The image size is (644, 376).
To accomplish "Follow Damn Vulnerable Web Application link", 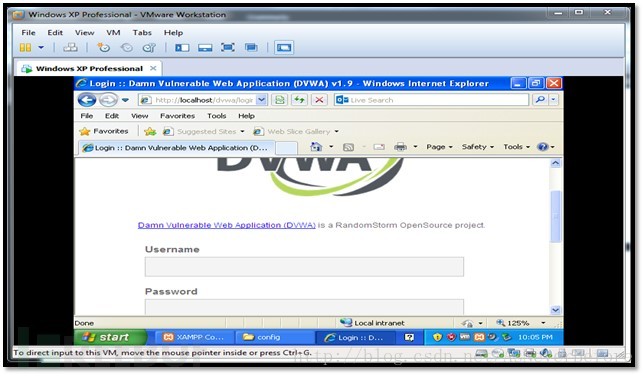I will tap(227, 225).
